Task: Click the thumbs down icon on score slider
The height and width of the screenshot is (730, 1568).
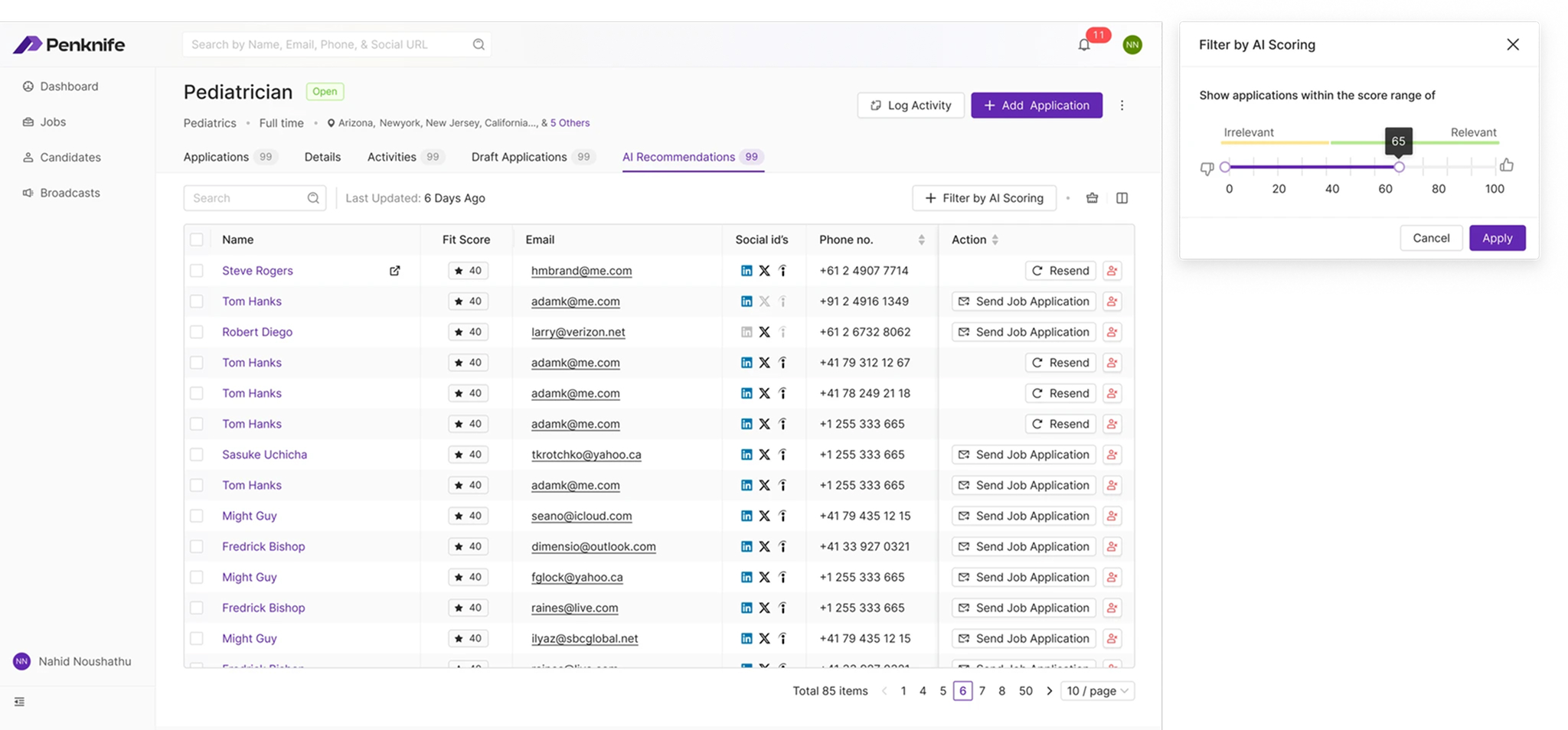Action: click(x=1207, y=168)
